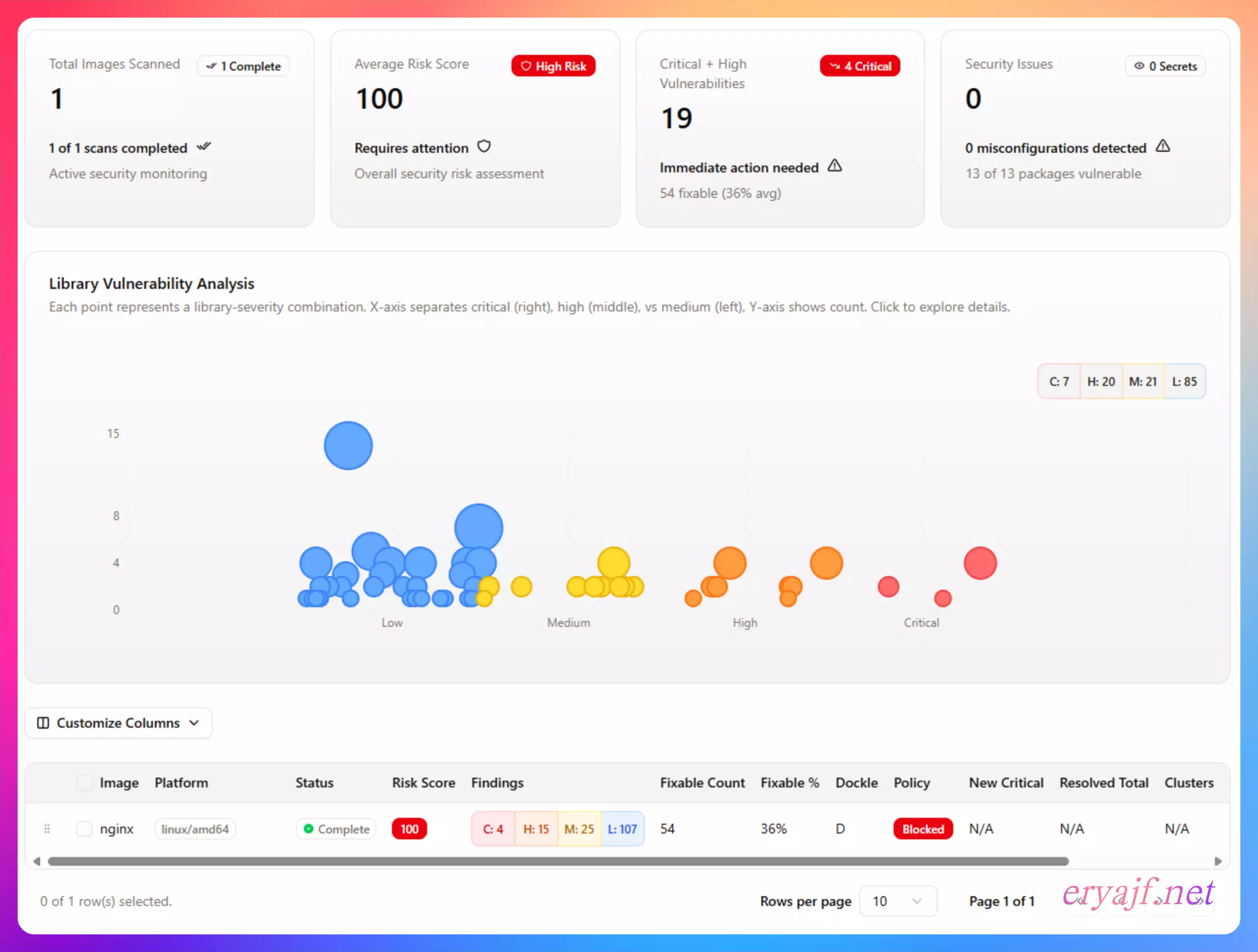
Task: Toggle the 0 Secrets eye badge
Action: pos(1165,66)
